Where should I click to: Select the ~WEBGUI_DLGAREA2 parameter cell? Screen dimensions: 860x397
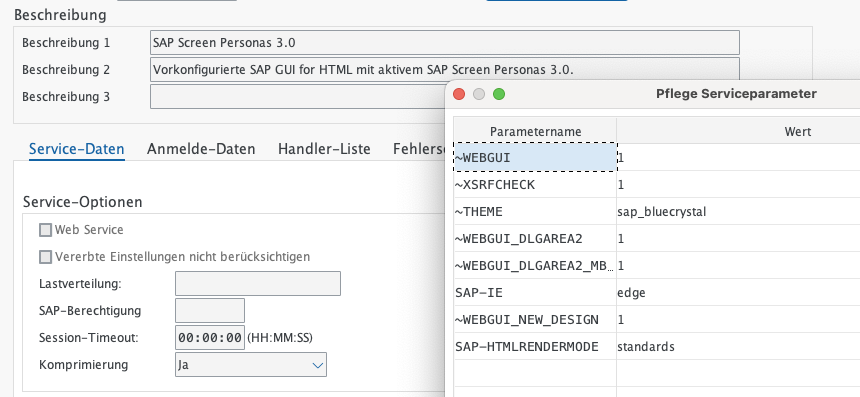click(x=535, y=239)
